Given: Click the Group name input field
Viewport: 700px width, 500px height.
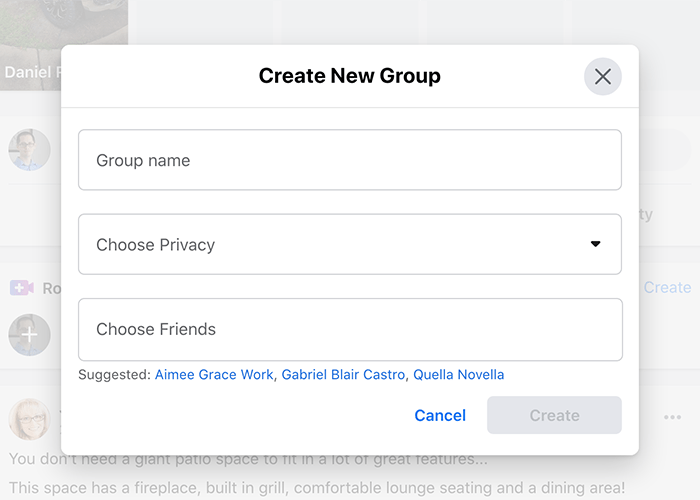Looking at the screenshot, I should pos(350,160).
